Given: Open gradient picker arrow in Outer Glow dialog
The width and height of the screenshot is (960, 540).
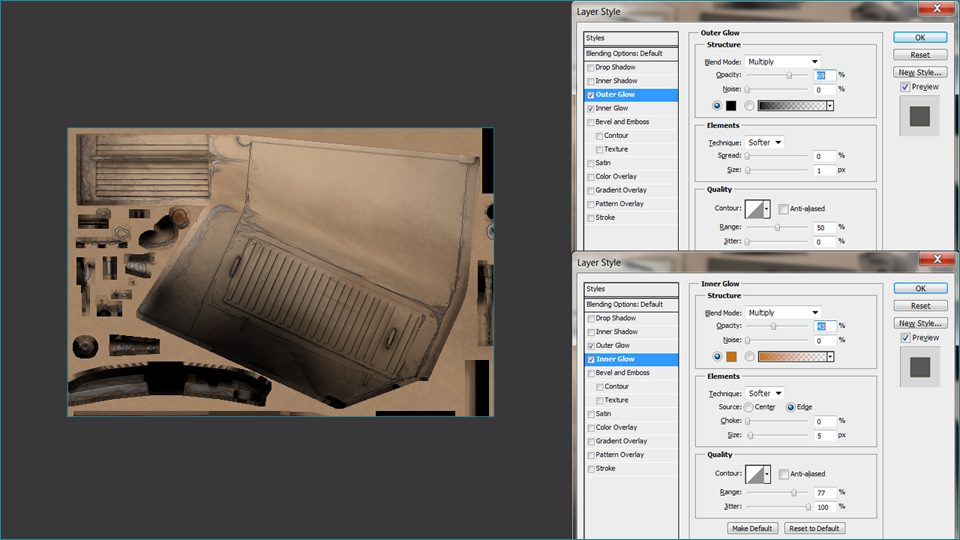Looking at the screenshot, I should tap(830, 106).
